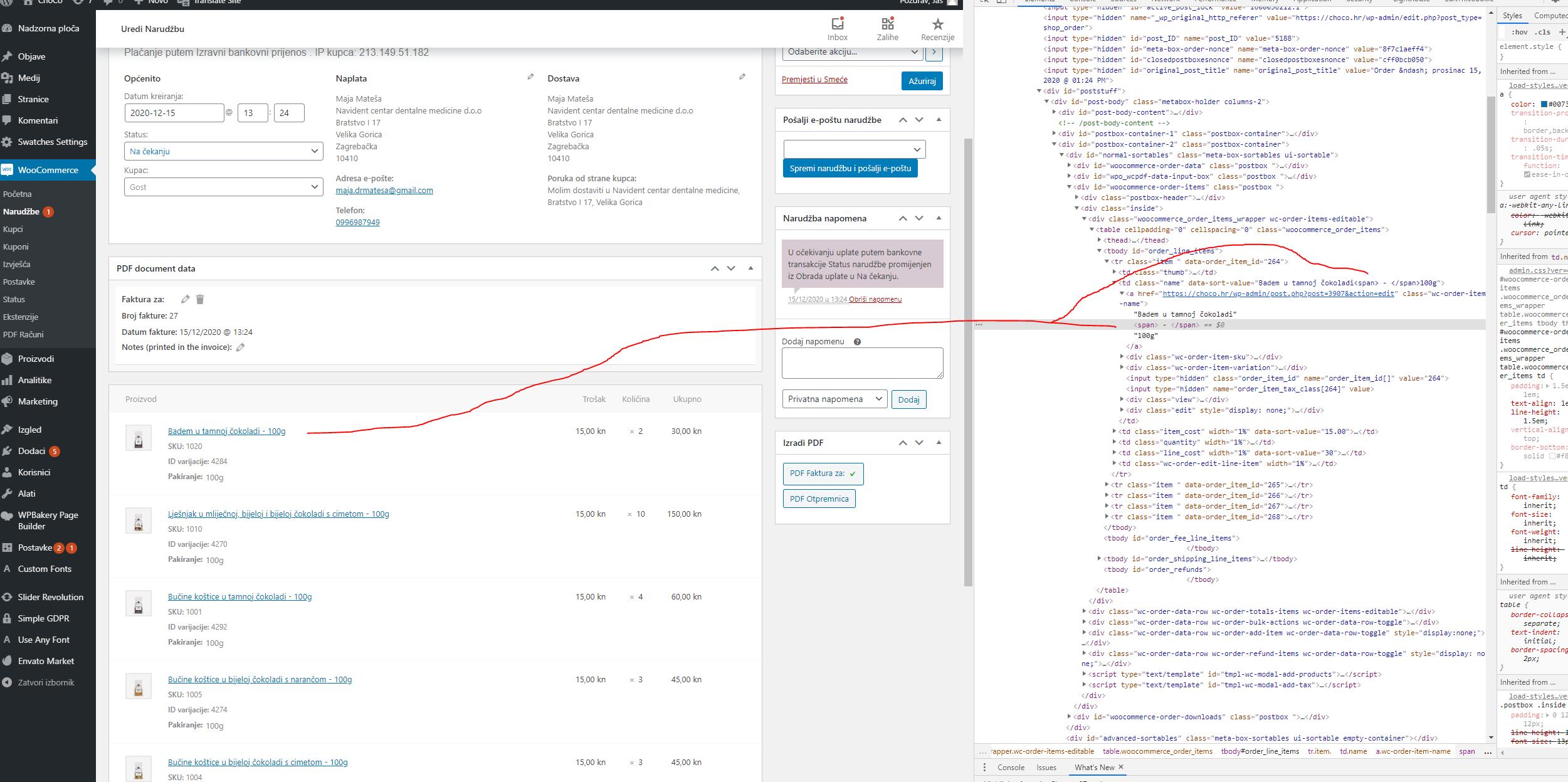Click the Ažuriraj update button
The height and width of the screenshot is (782, 1568).
(922, 81)
